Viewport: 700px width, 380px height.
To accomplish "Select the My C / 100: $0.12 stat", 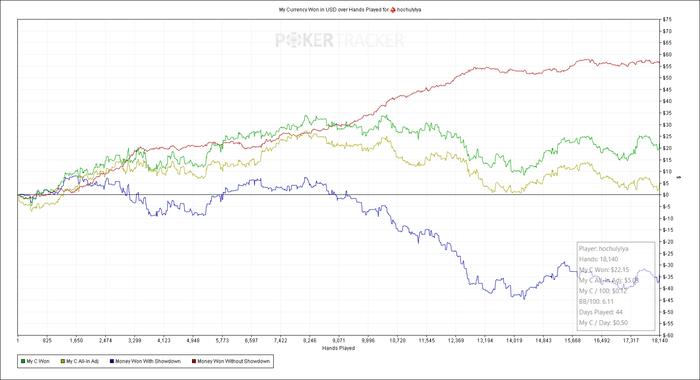I will click(x=603, y=291).
